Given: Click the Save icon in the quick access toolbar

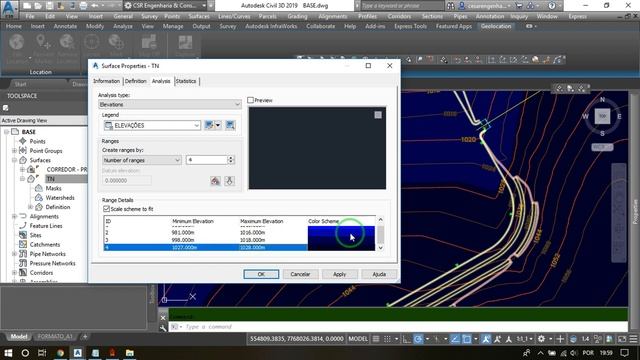Looking at the screenshot, I should (x=49, y=6).
